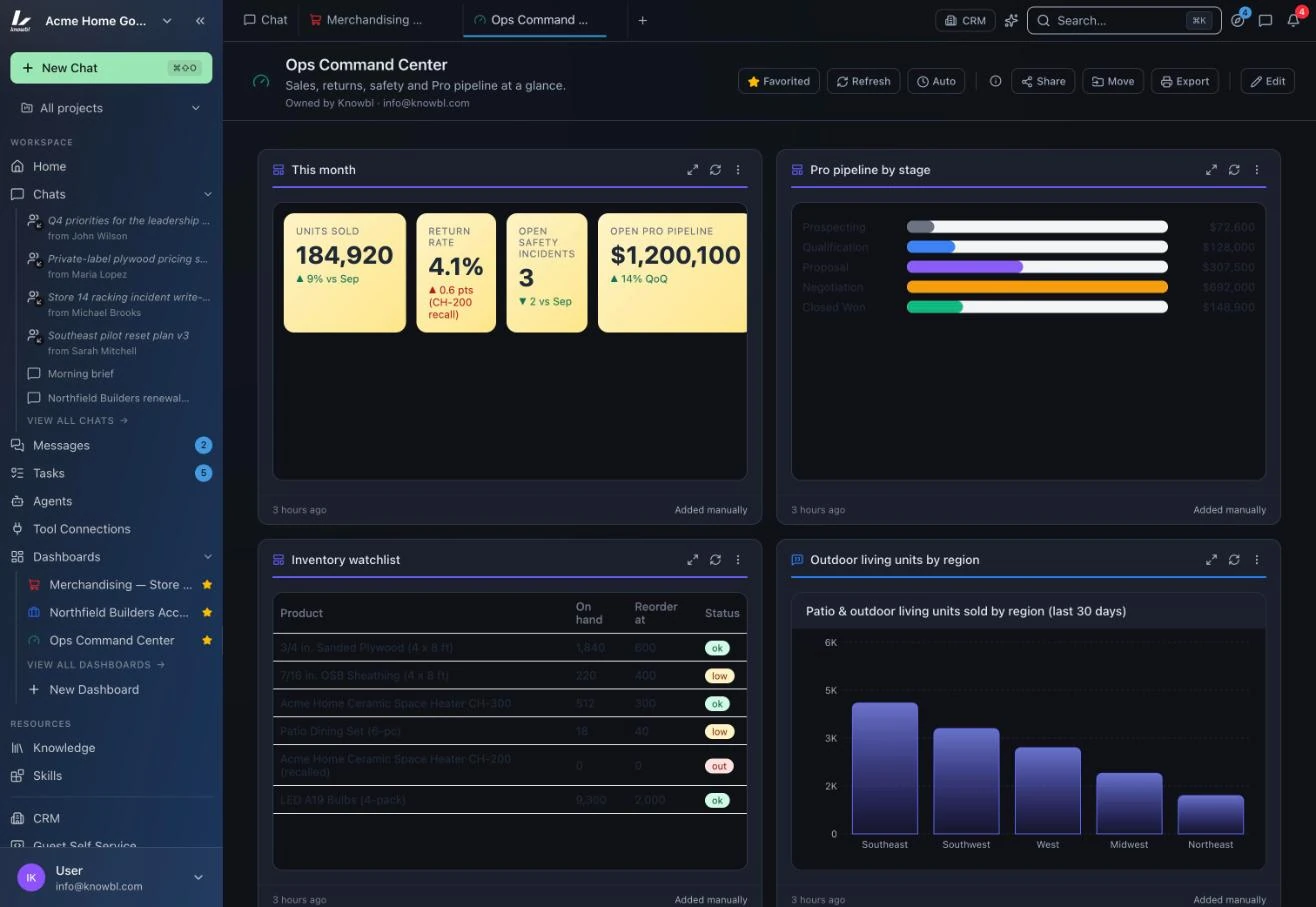Open Outdoor living units more options

point(1257,560)
